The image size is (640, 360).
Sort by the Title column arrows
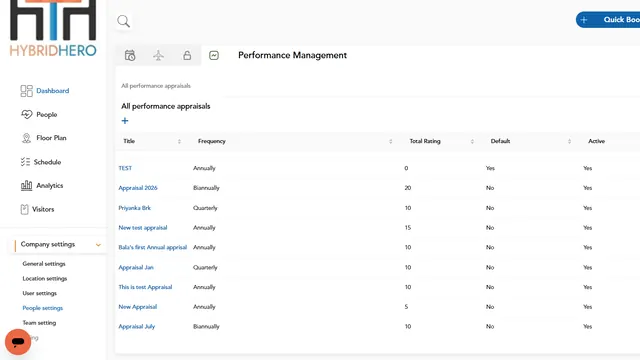[179, 141]
